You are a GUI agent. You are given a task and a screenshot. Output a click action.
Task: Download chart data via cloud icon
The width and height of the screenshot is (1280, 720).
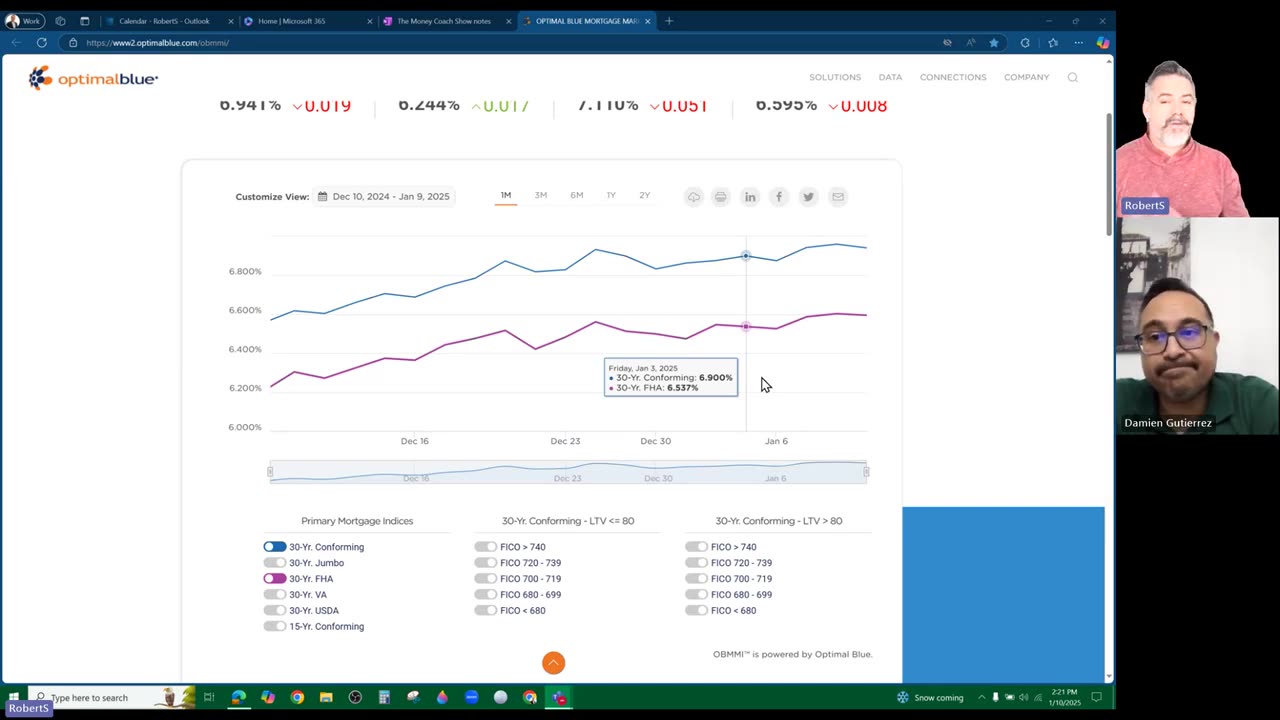[693, 197]
